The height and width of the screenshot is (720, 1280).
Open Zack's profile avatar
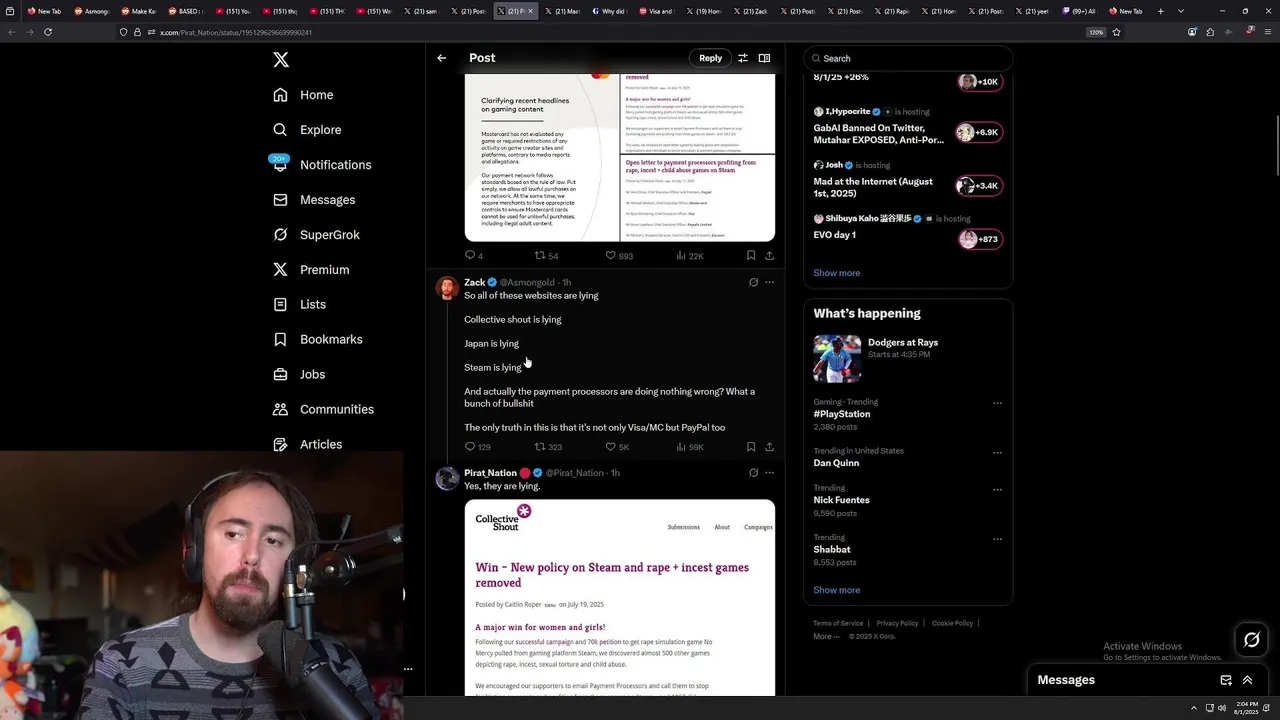click(447, 288)
